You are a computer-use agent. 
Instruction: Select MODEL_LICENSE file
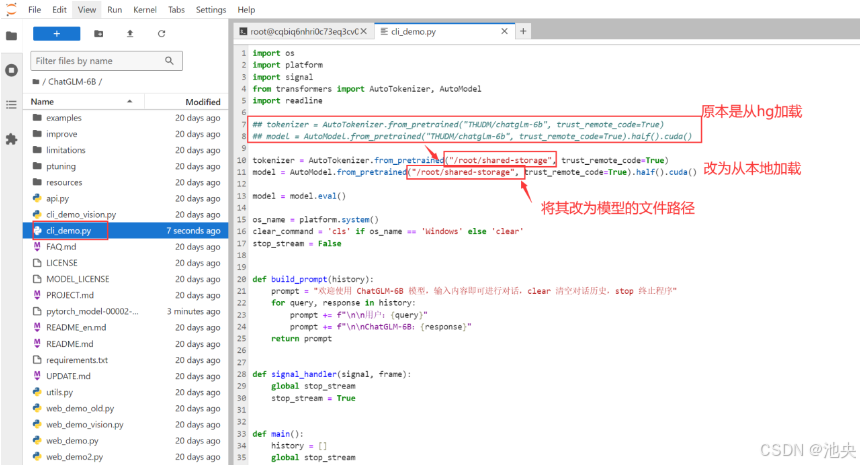[126, 279]
